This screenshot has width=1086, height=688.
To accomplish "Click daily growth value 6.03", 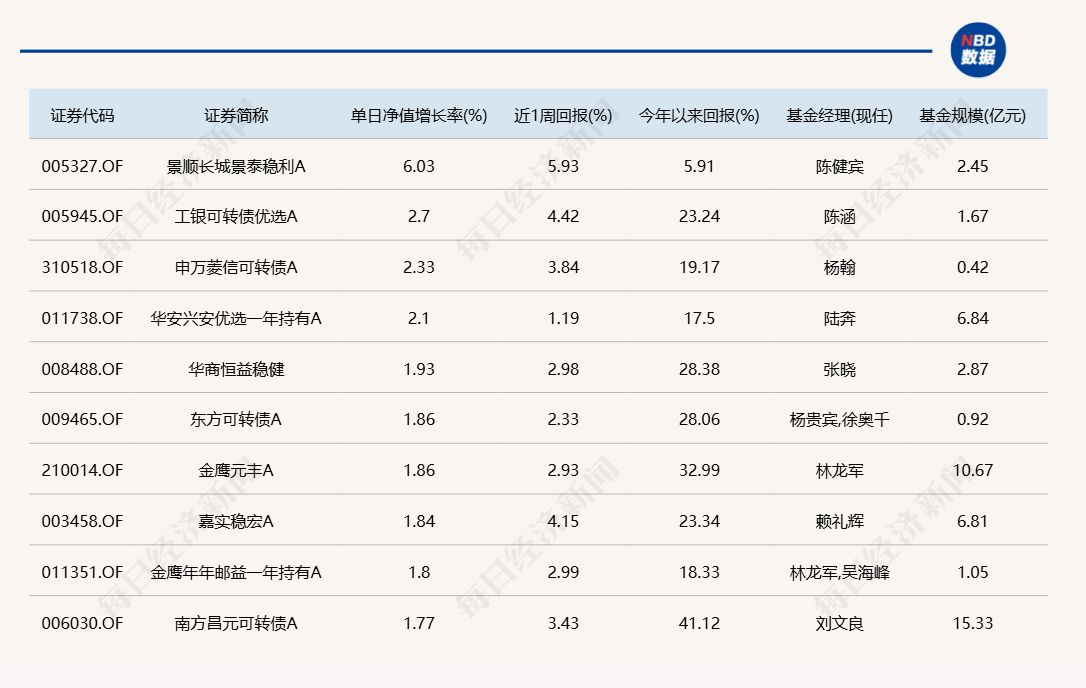I will pos(419,166).
